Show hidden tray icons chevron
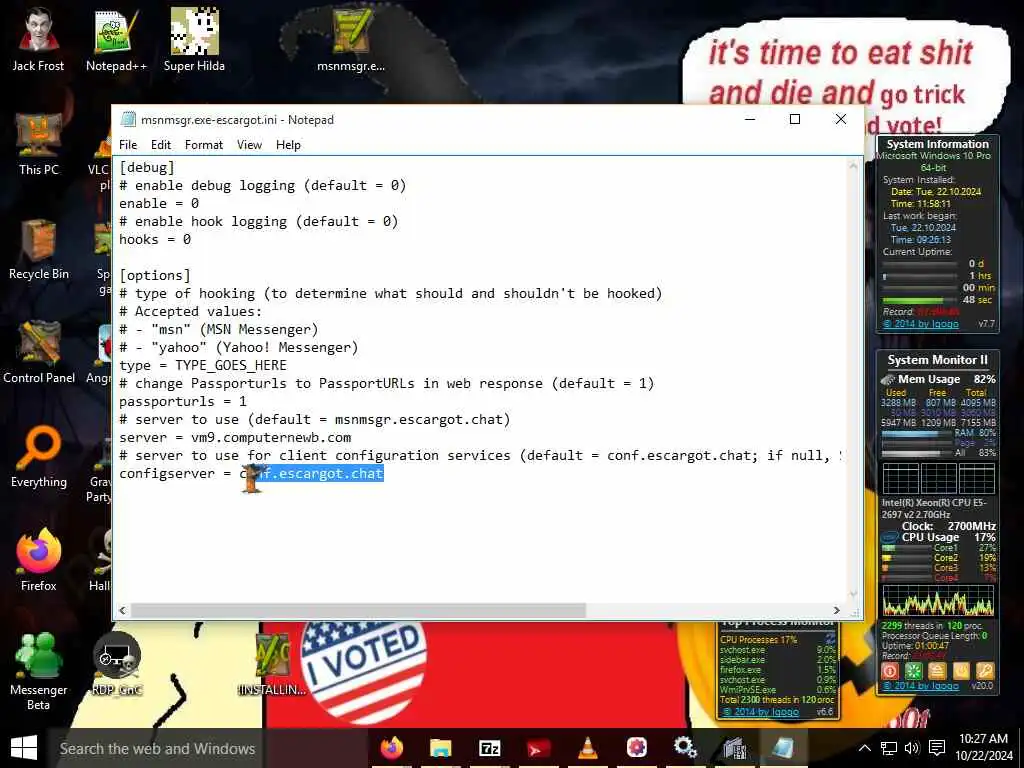The image size is (1024, 768). pyautogui.click(x=864, y=748)
